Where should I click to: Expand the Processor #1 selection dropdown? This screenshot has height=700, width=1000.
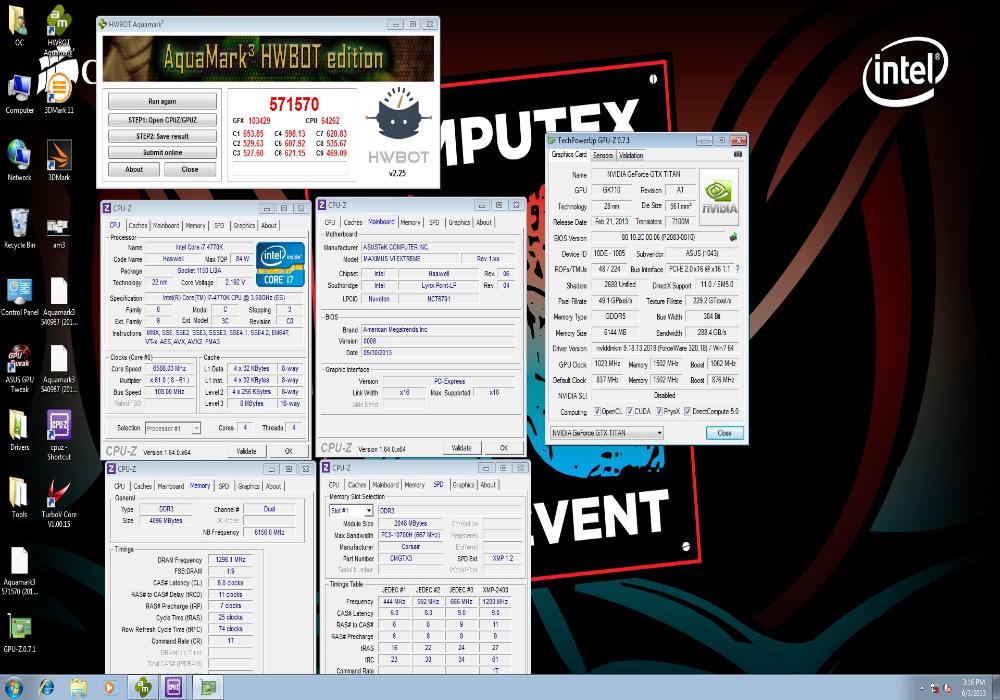click(x=173, y=428)
